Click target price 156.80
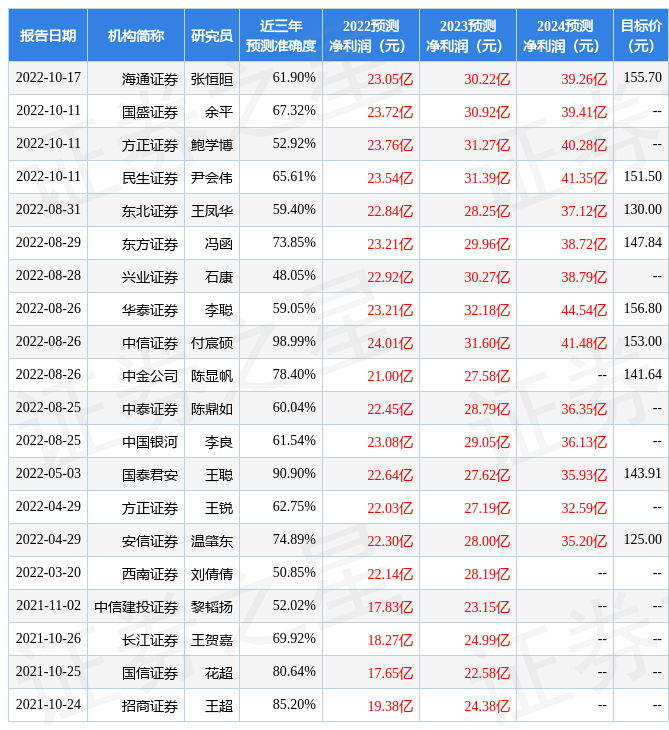The image size is (669, 730). 643,309
